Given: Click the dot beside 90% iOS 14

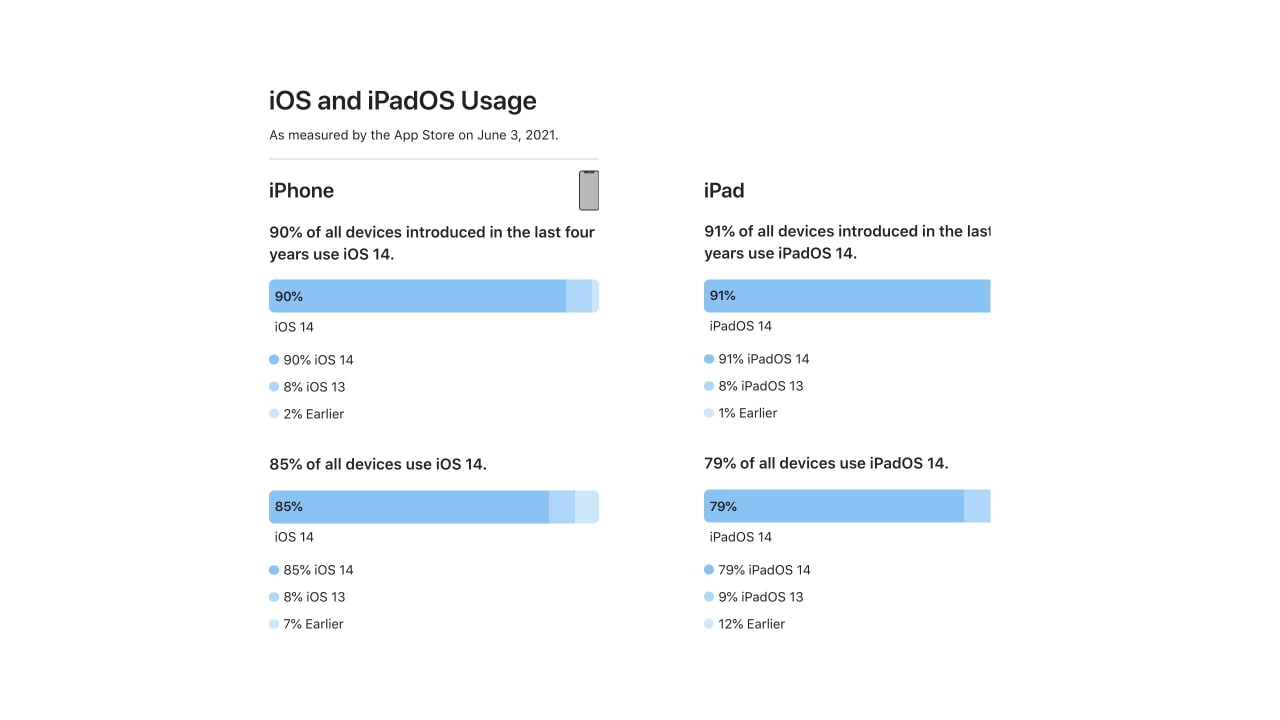Looking at the screenshot, I should 274,360.
